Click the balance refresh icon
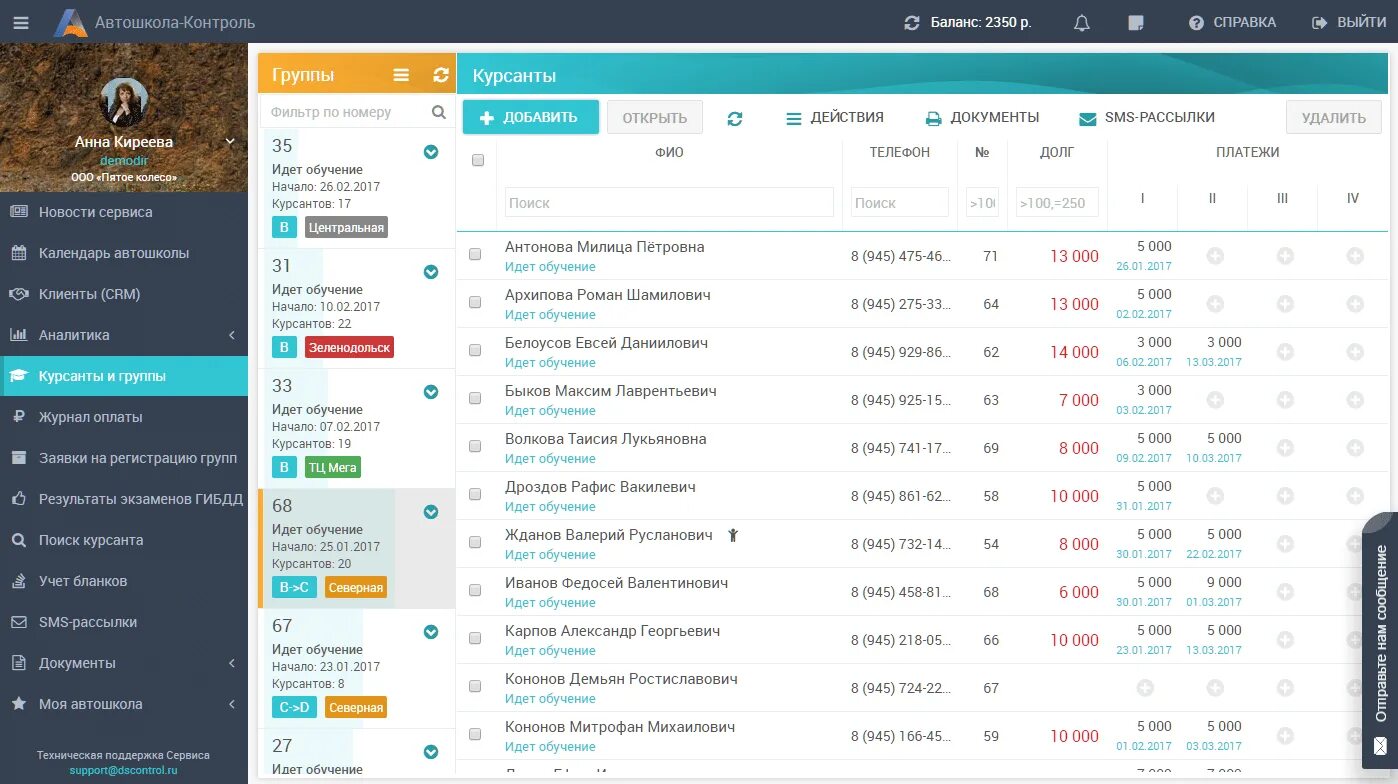The image size is (1398, 784). tap(911, 22)
